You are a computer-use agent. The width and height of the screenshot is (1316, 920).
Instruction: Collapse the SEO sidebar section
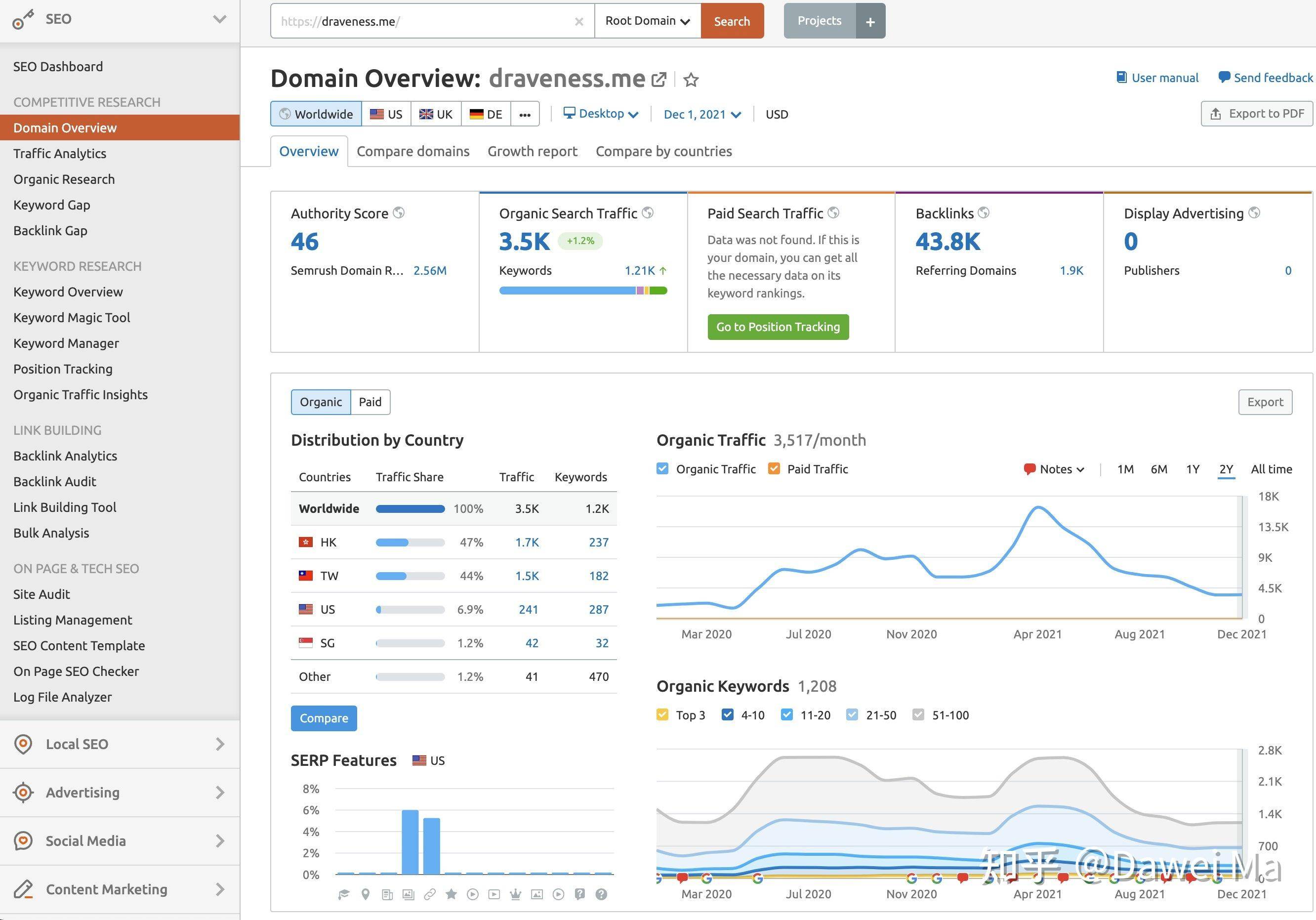click(219, 19)
